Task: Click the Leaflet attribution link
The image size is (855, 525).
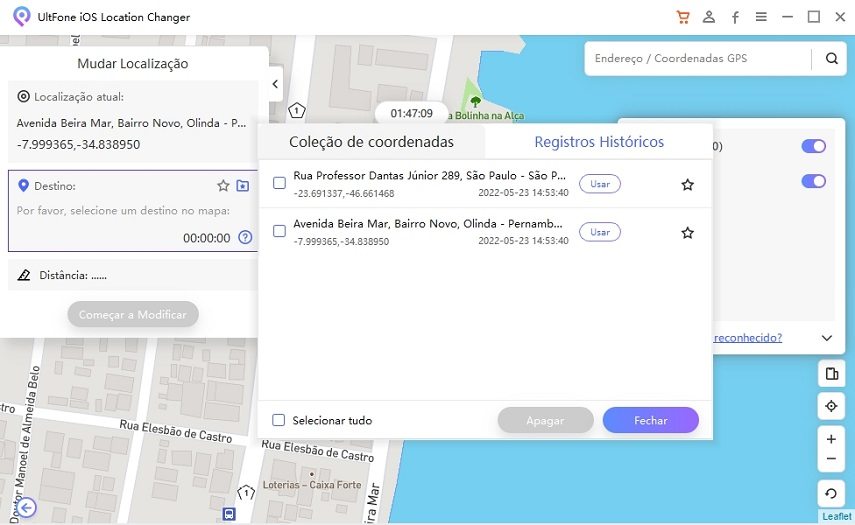Action: (x=836, y=516)
